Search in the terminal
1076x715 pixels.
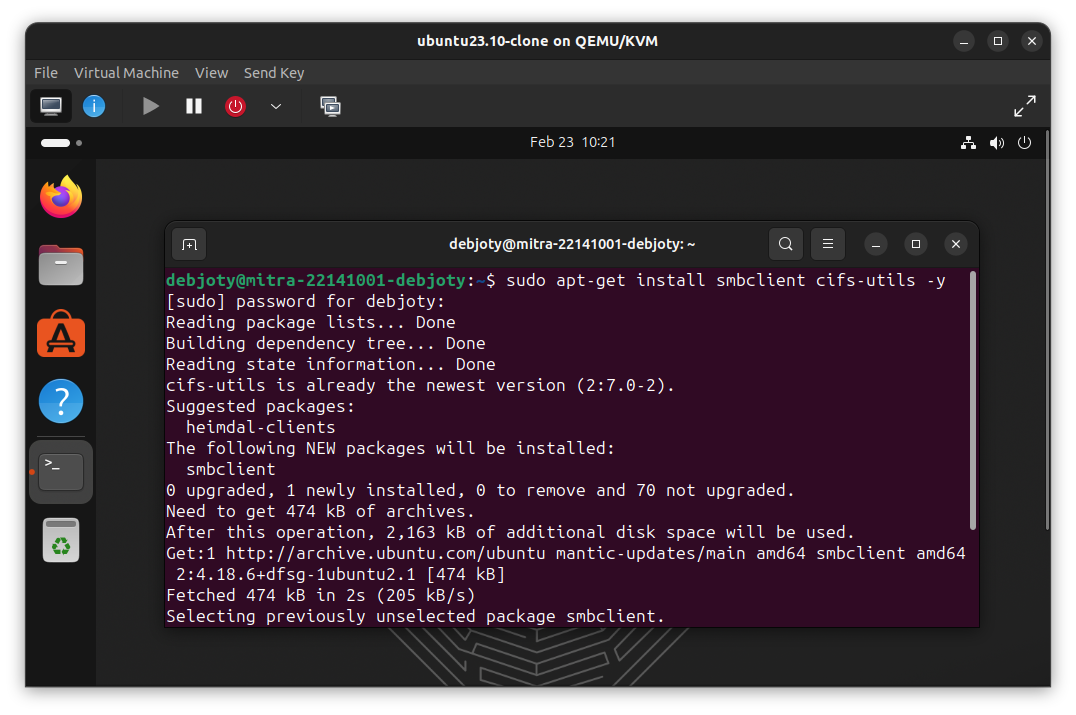[x=786, y=244]
